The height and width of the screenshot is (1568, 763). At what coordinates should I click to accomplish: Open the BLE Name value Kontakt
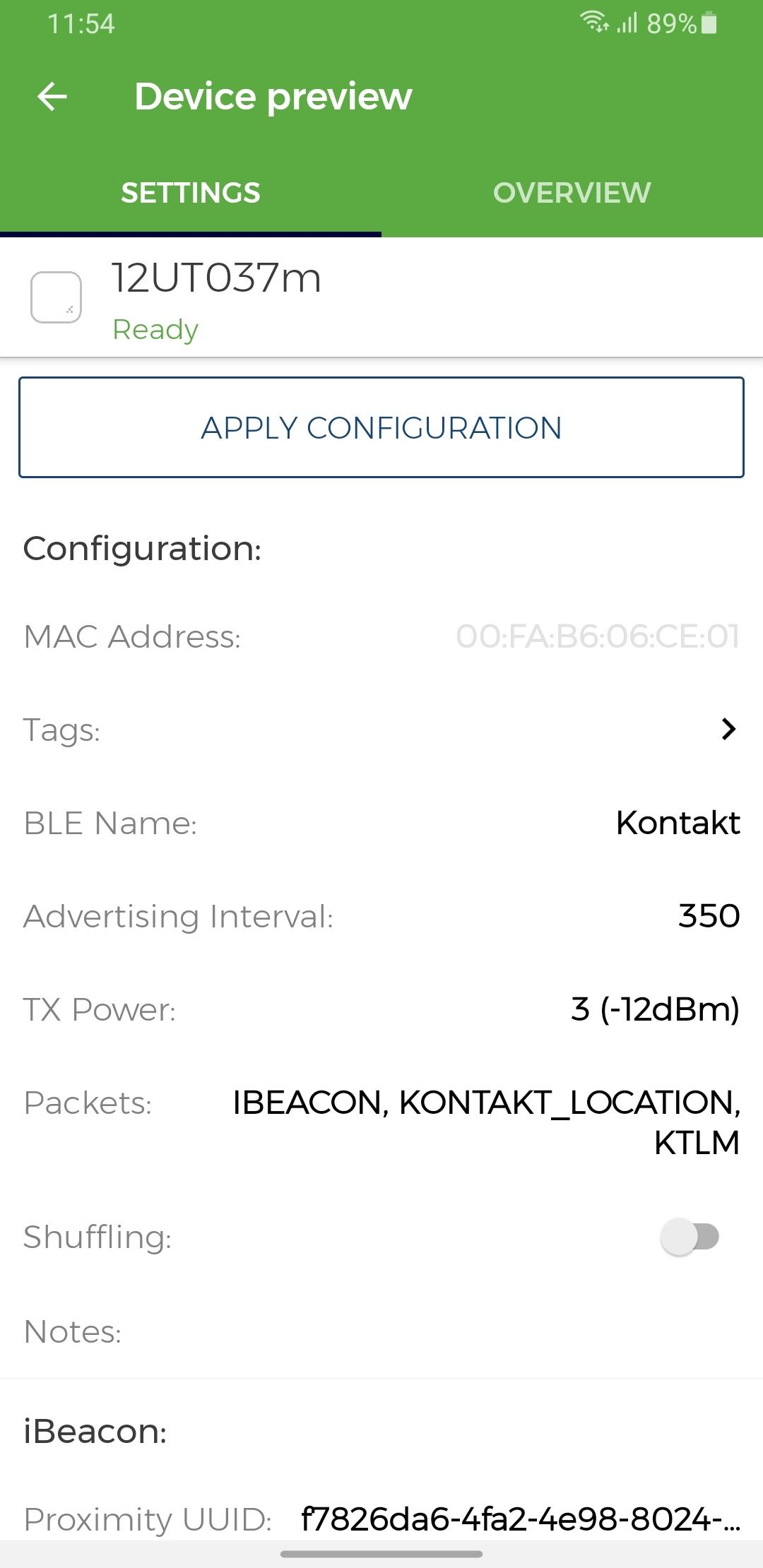(678, 823)
